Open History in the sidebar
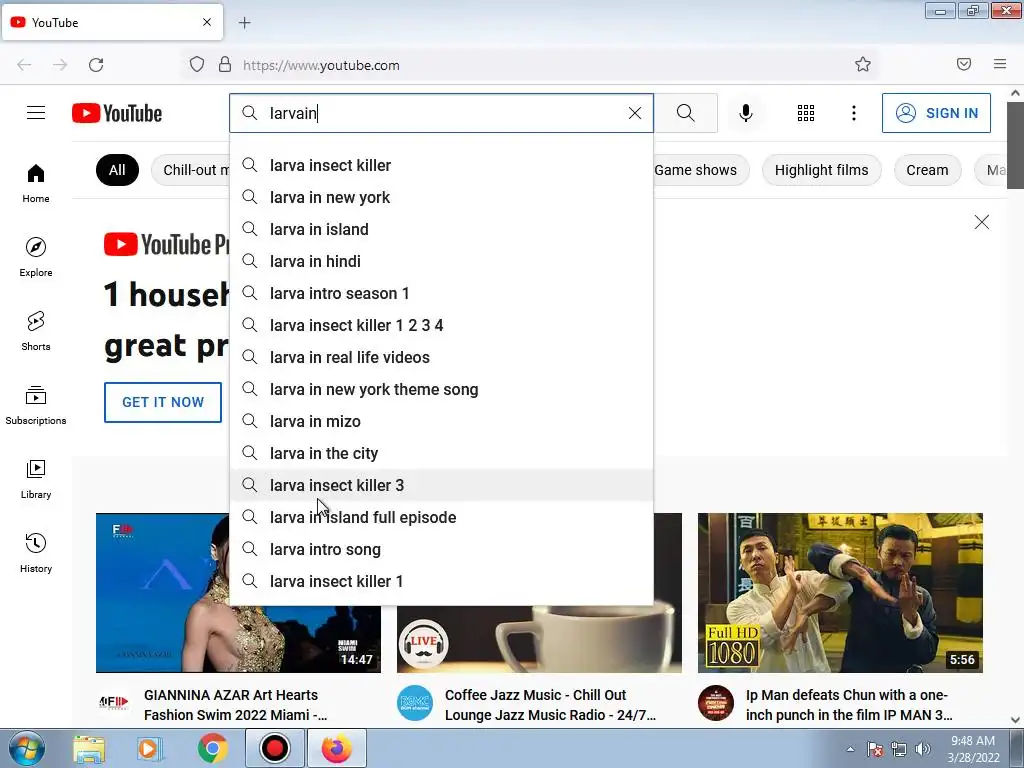This screenshot has height=768, width=1024. coord(36,553)
